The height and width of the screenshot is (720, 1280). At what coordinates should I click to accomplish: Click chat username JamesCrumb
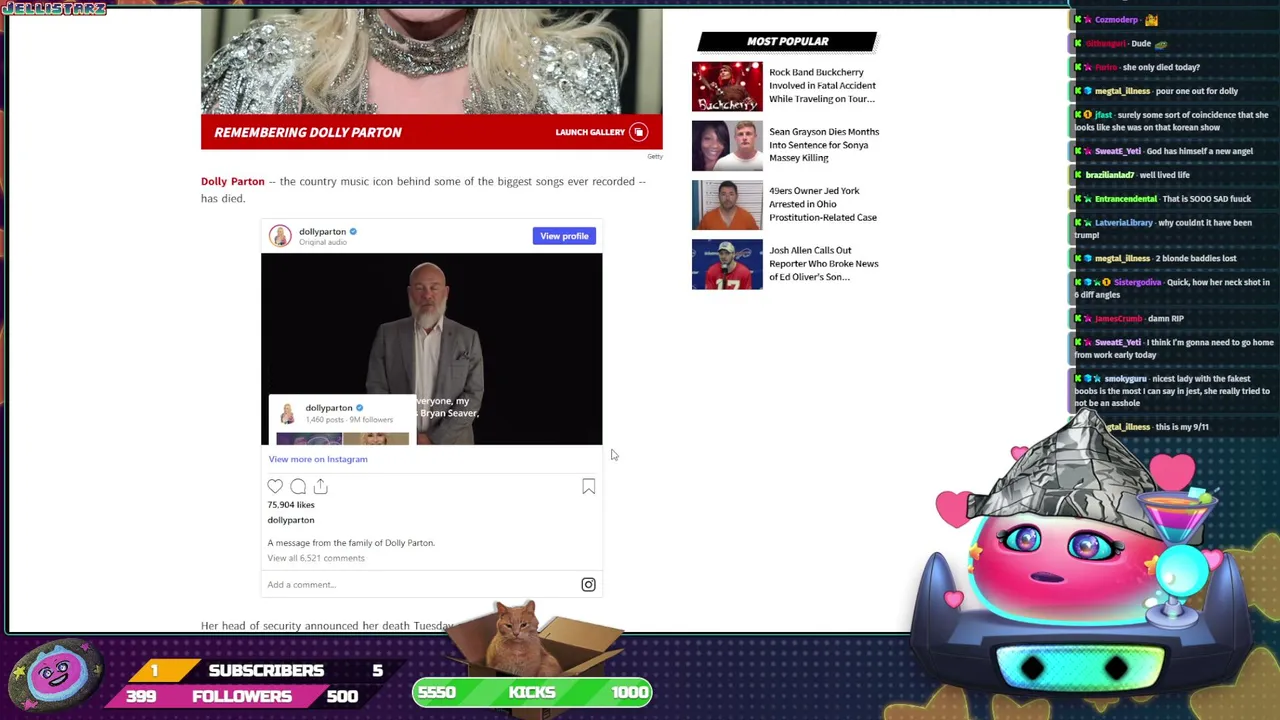point(1118,319)
